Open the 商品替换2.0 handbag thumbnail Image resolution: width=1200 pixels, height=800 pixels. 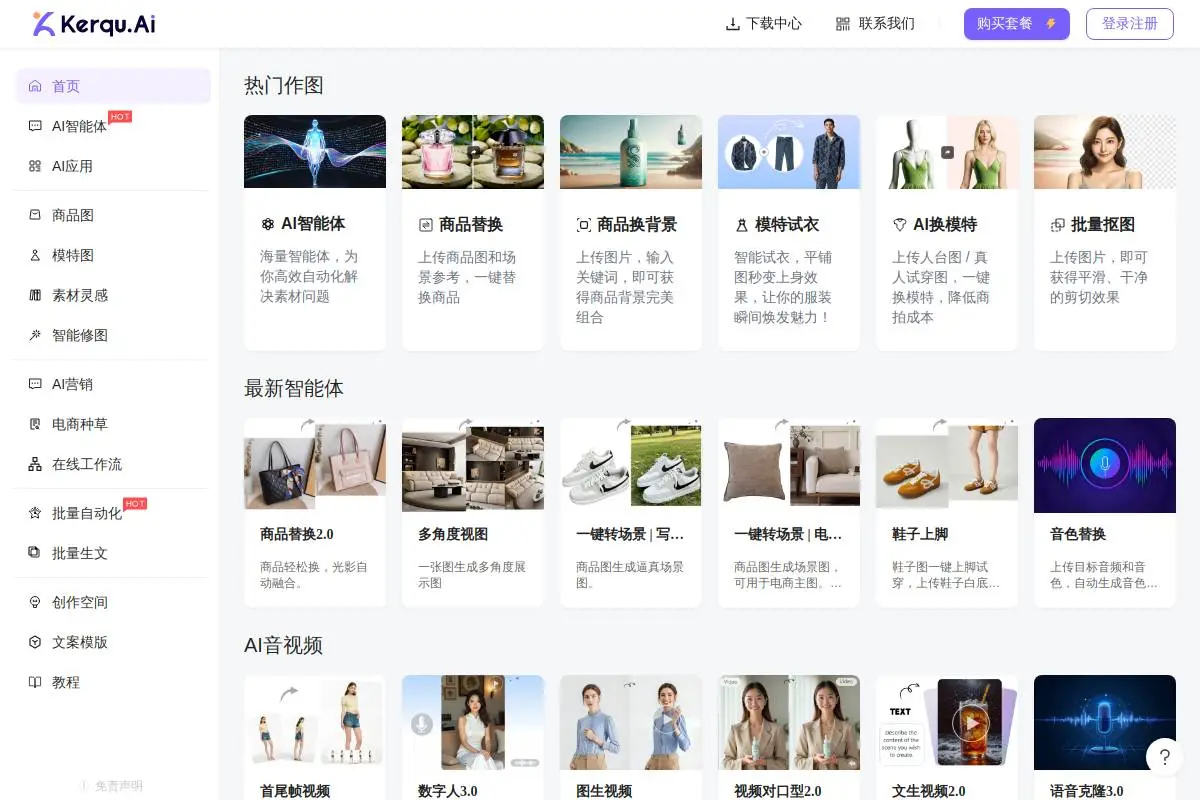(315, 465)
